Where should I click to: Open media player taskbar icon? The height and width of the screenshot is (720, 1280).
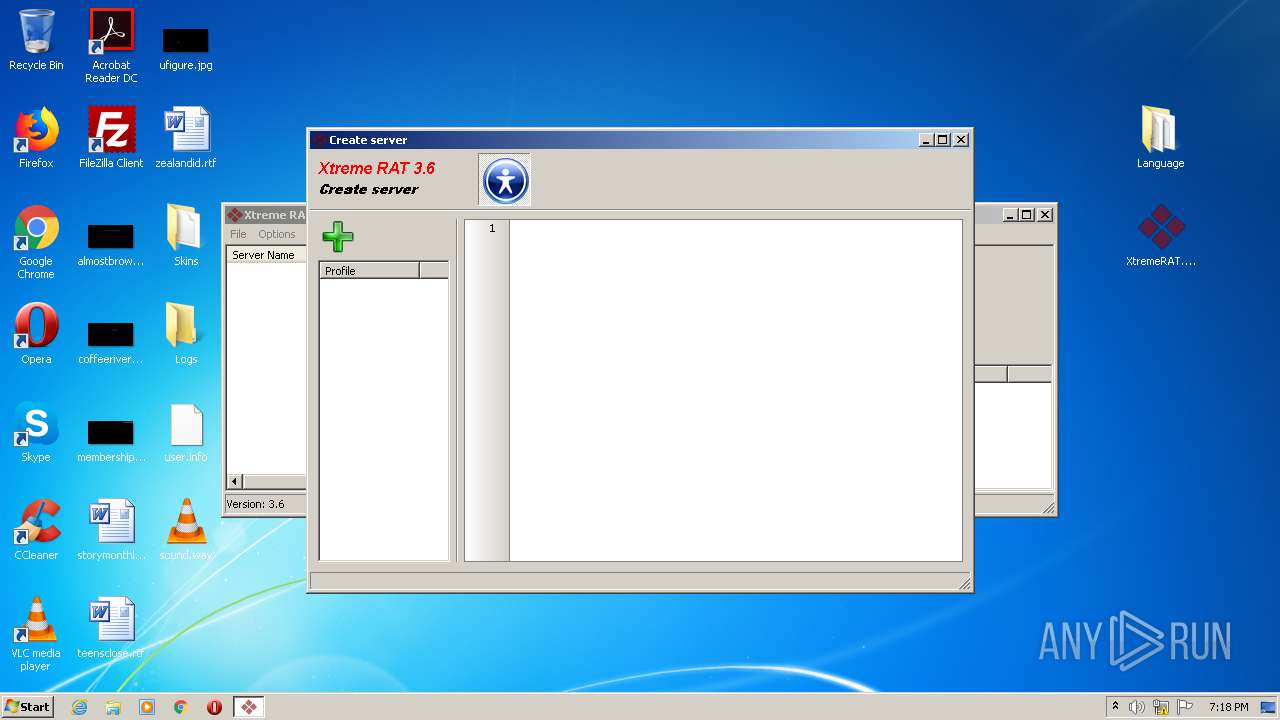click(x=147, y=707)
